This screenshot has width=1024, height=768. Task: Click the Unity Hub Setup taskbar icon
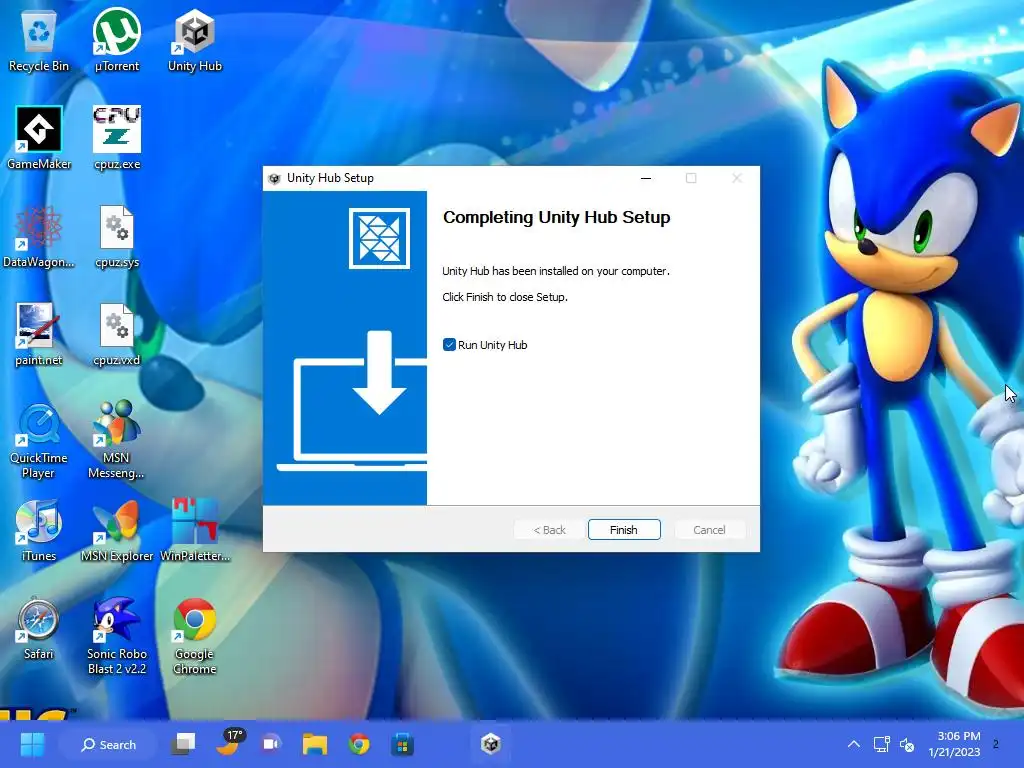490,744
